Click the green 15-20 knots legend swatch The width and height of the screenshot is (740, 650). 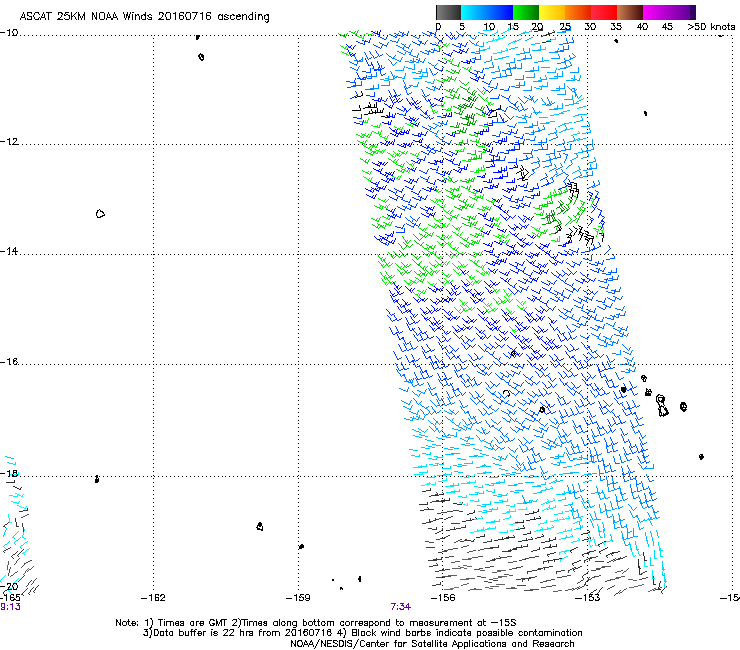coord(526,12)
